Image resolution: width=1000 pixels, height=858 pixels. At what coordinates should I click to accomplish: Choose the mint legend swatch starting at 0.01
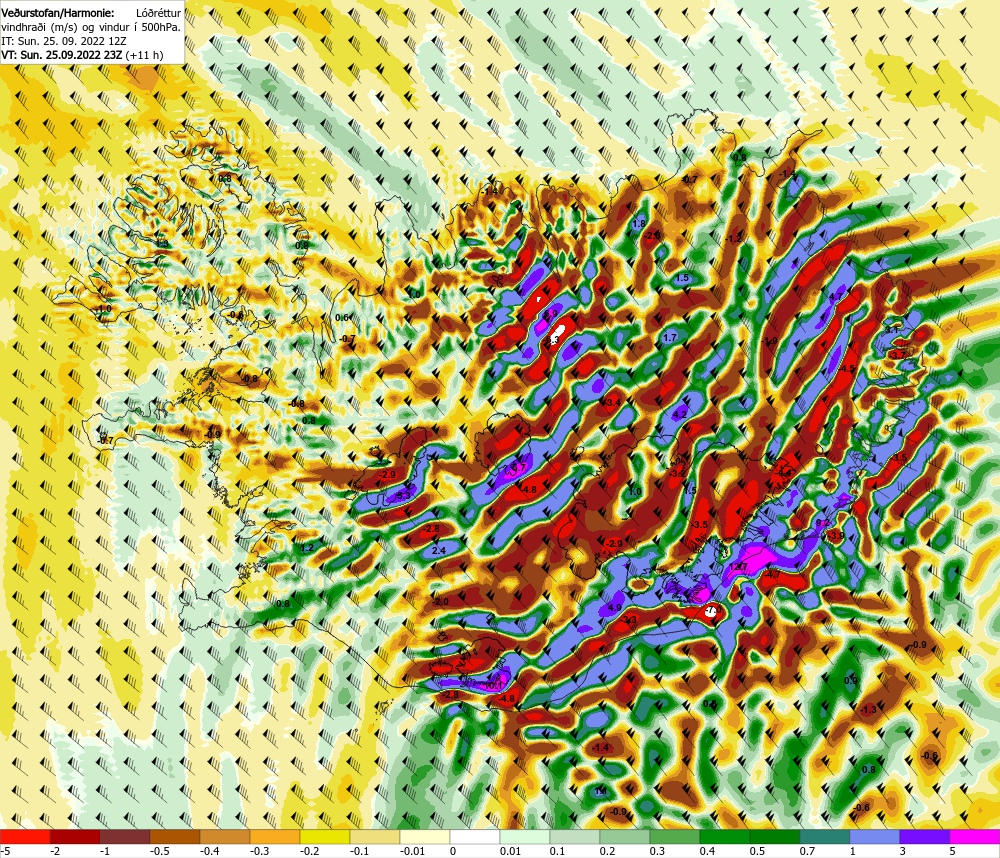click(x=525, y=836)
